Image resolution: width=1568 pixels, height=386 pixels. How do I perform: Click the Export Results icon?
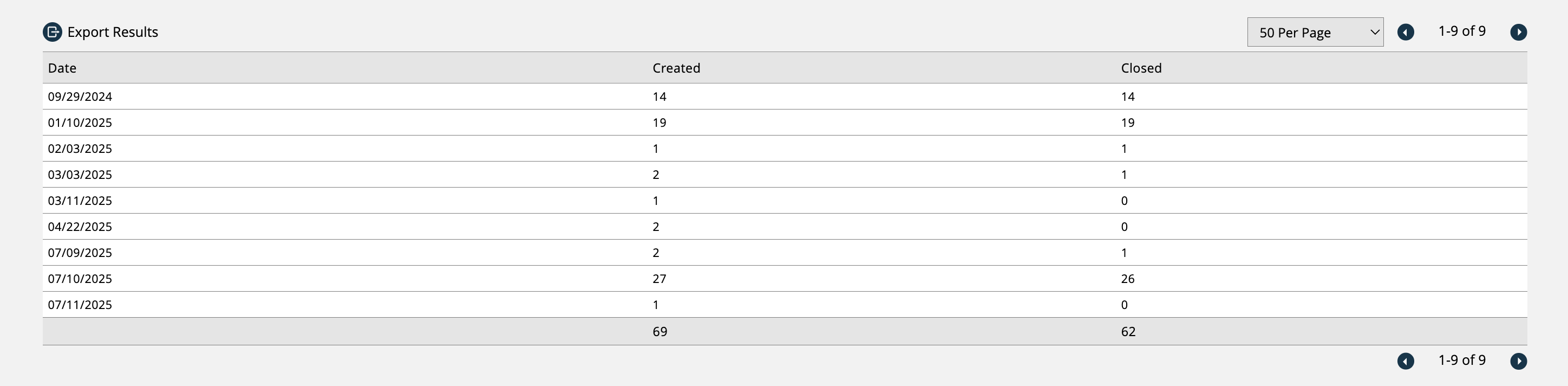coord(52,31)
